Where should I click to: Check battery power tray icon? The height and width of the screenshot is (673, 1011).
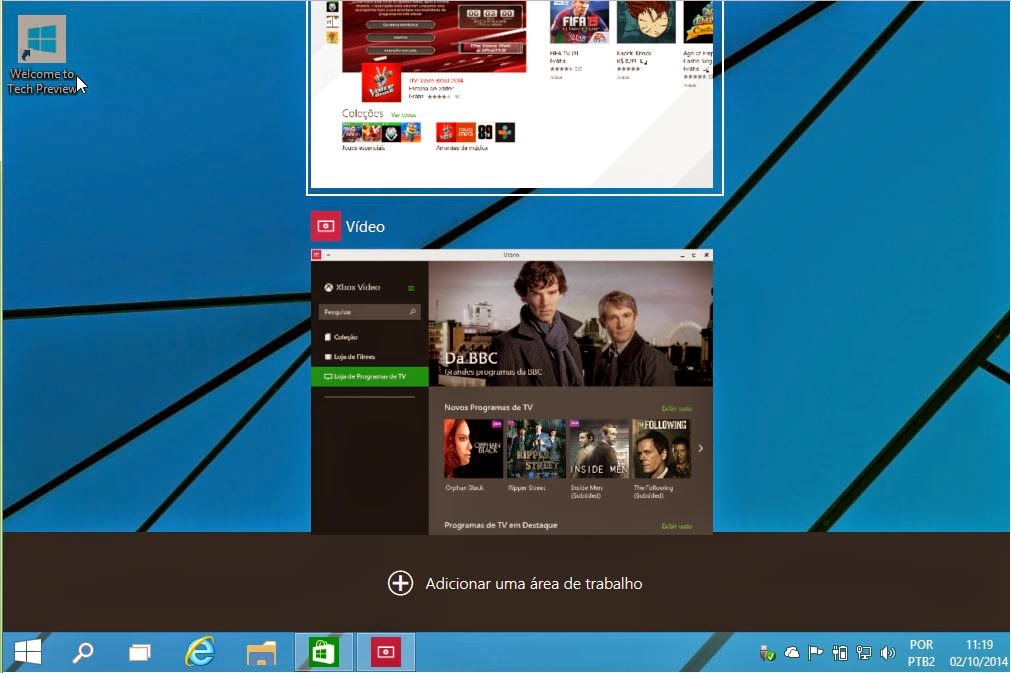(839, 653)
